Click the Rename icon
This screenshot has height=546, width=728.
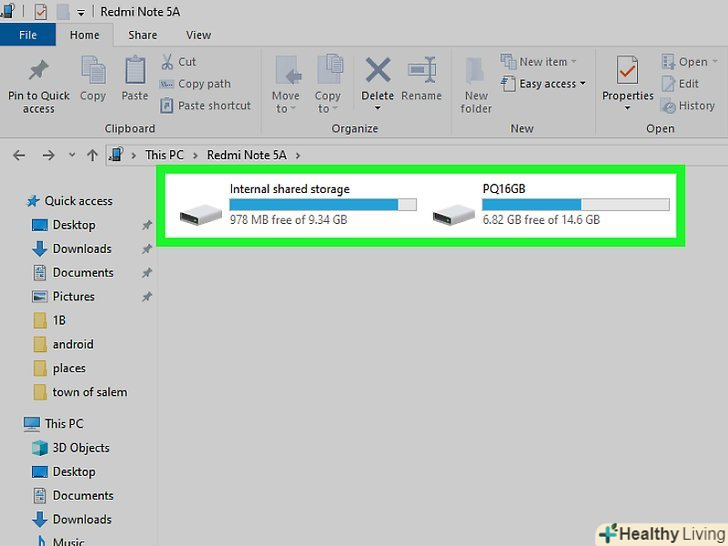[x=422, y=70]
